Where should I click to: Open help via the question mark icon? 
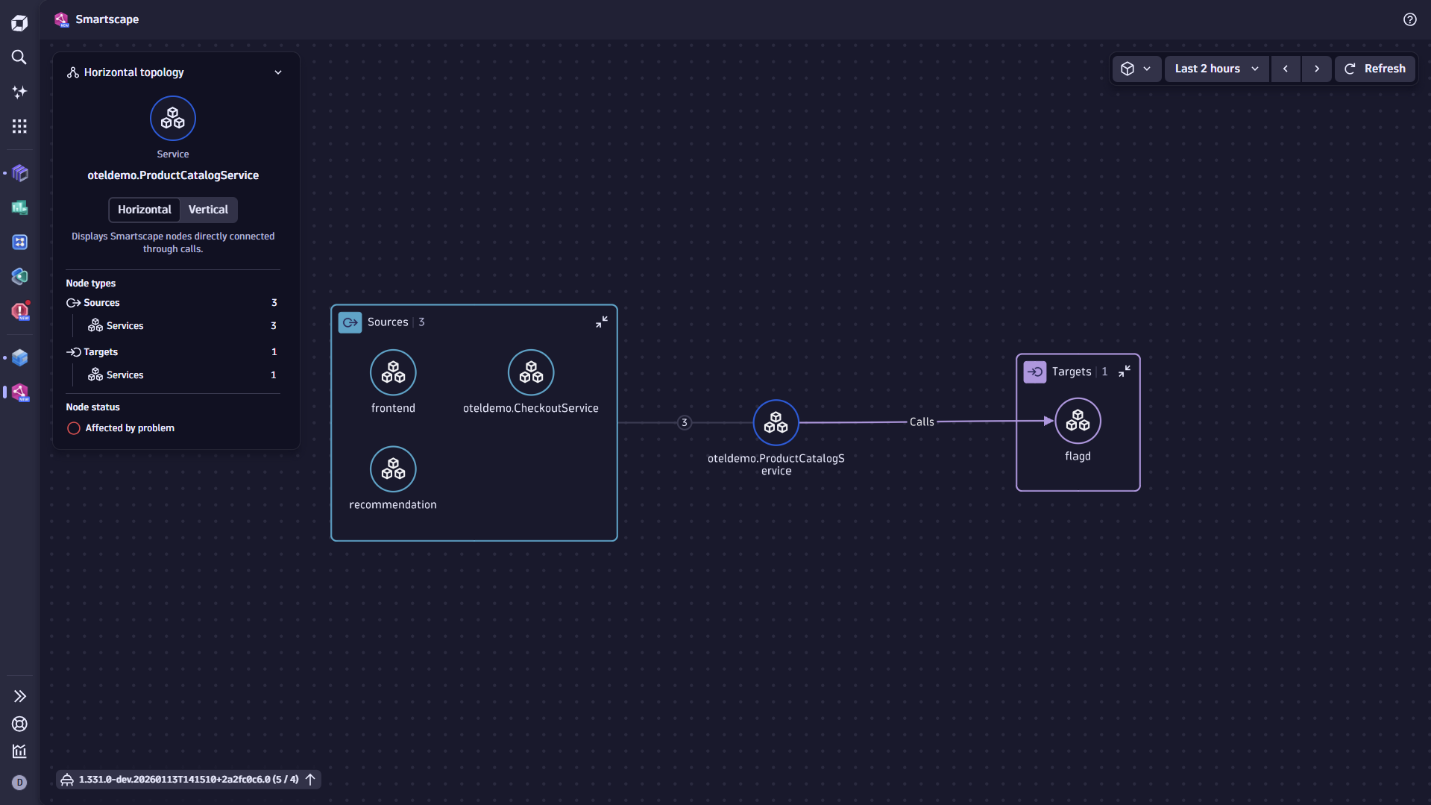(x=1410, y=19)
